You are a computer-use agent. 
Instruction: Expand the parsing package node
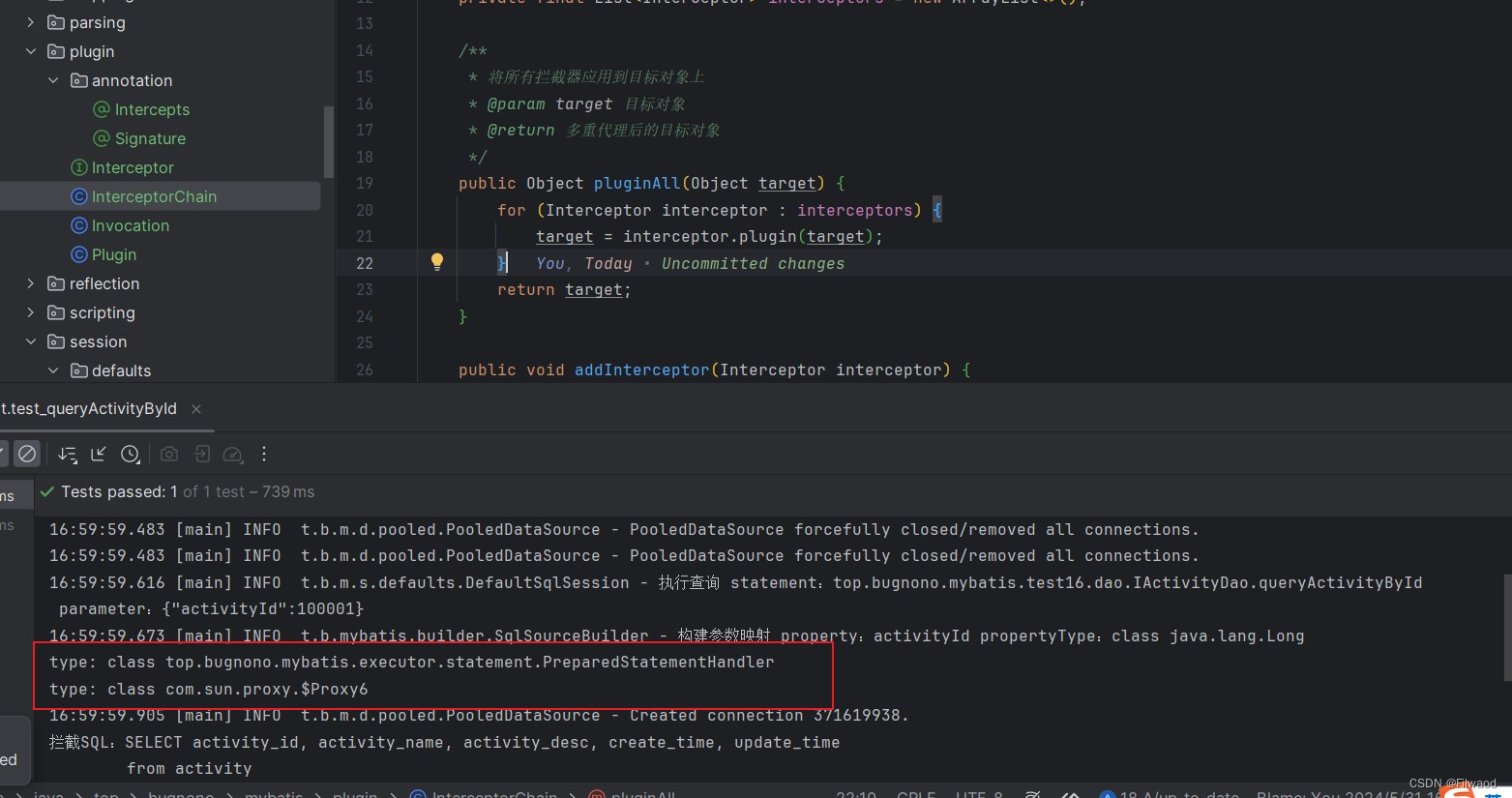pos(31,22)
